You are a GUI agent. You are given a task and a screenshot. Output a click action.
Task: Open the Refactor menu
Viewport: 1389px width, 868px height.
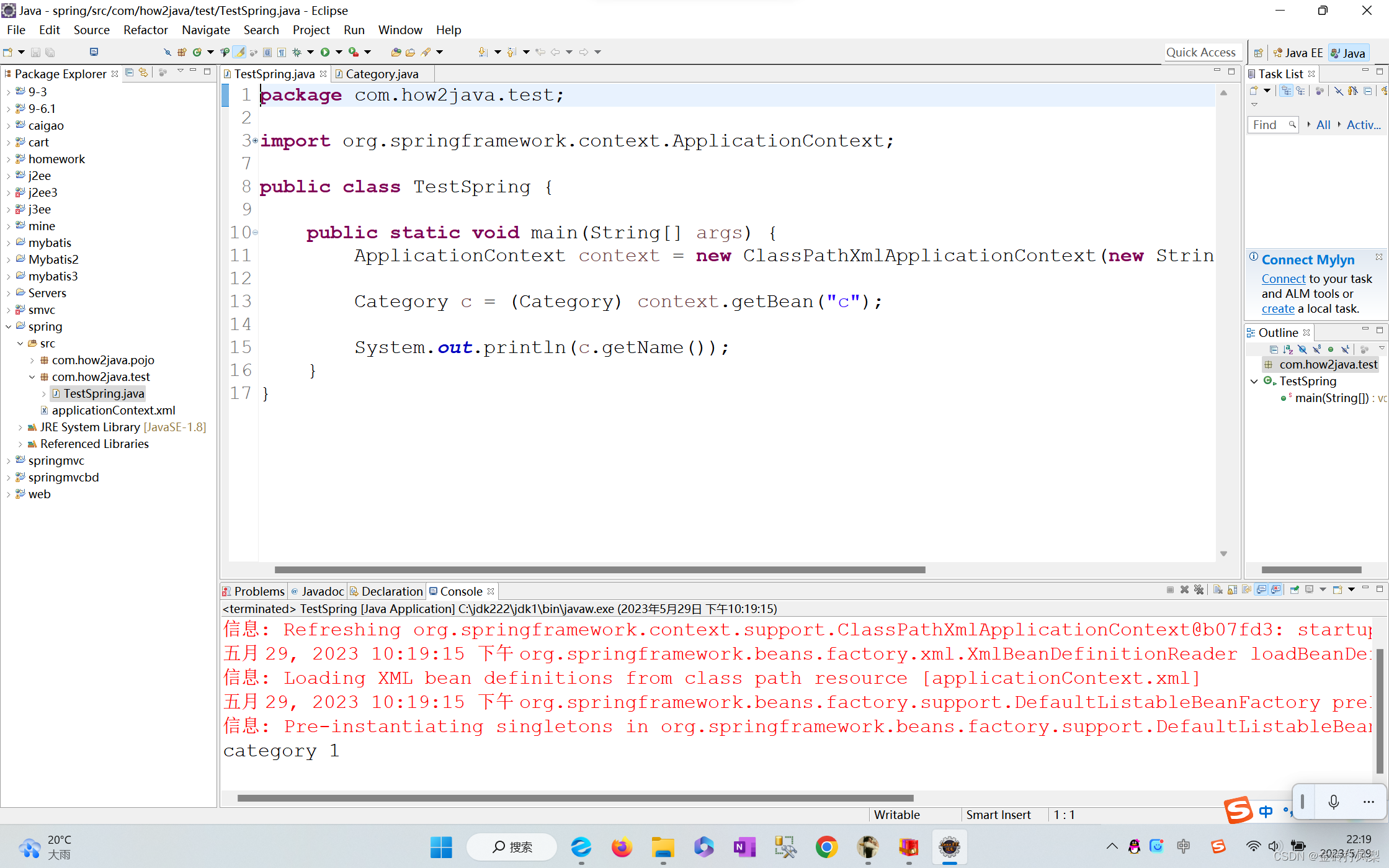click(145, 30)
